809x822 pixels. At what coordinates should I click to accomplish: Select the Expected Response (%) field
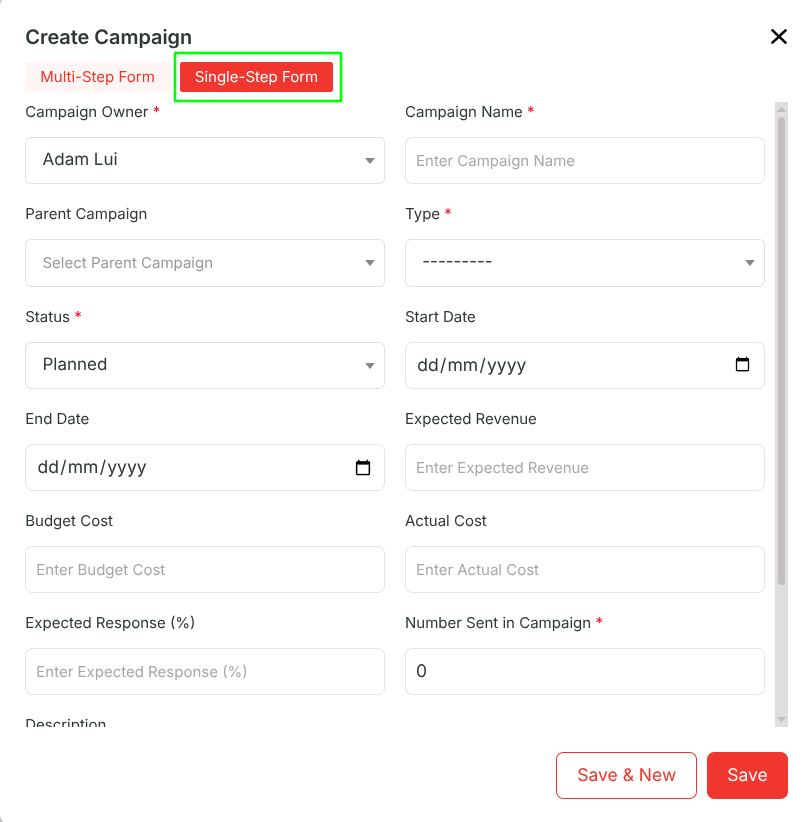[x=205, y=672]
